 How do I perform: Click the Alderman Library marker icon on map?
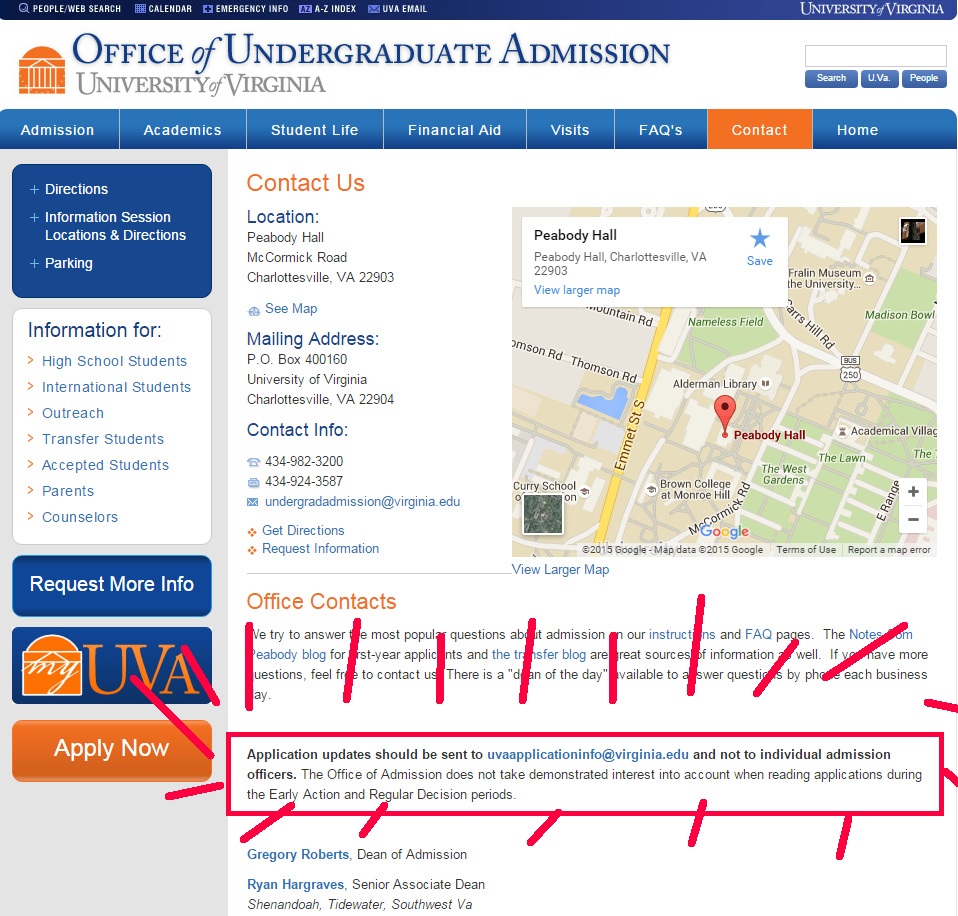[x=766, y=384]
